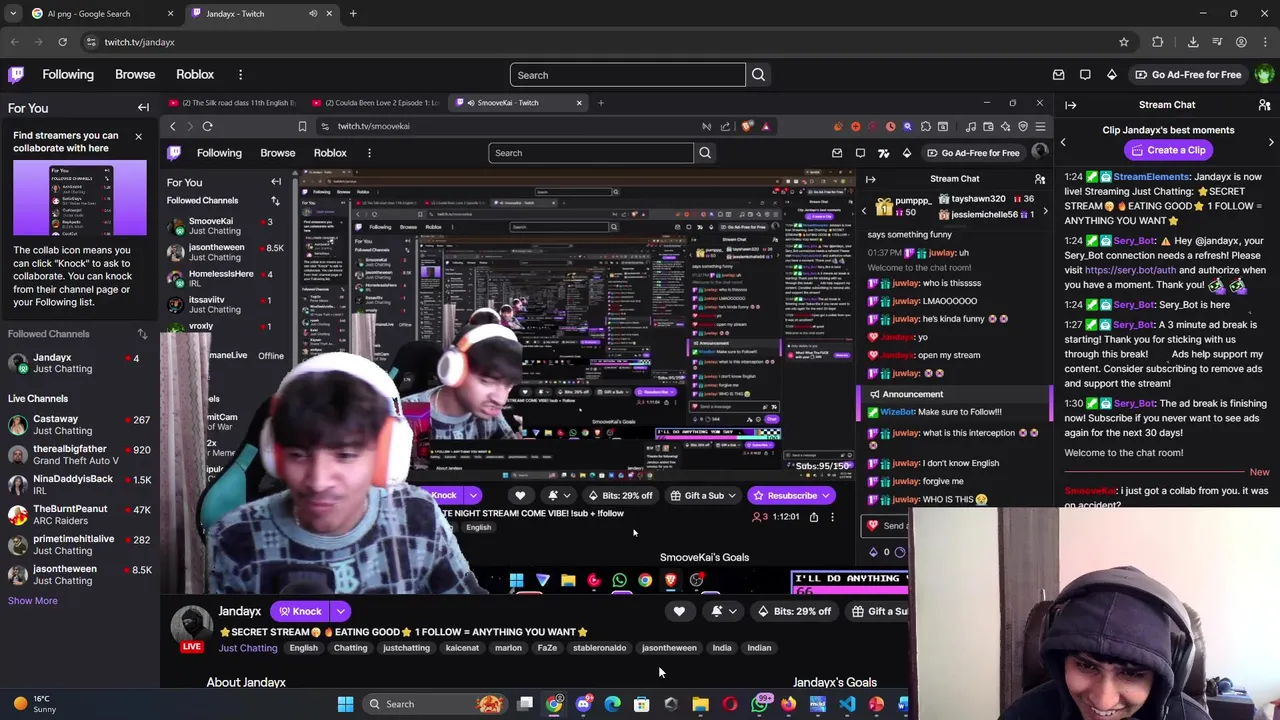Viewport: 1280px width, 720px height.
Task: Open Microsoft Edge from the taskbar
Action: pyautogui.click(x=612, y=704)
